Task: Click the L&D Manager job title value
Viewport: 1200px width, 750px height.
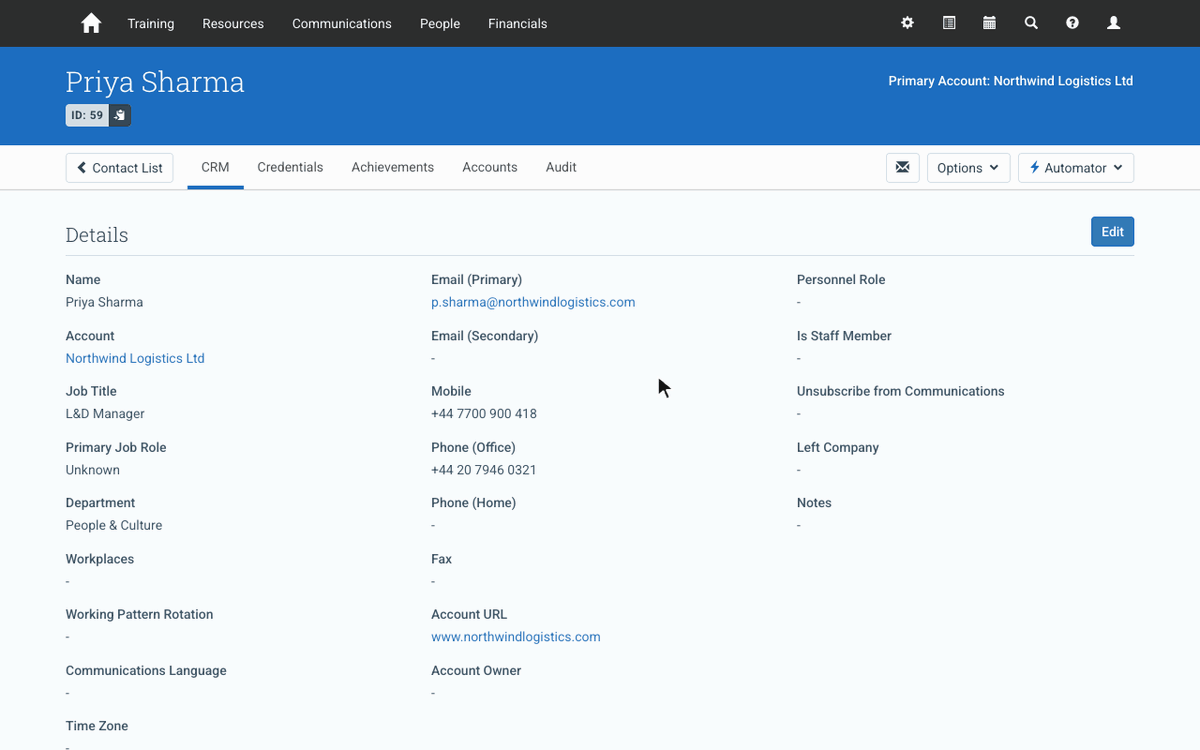Action: 105,414
